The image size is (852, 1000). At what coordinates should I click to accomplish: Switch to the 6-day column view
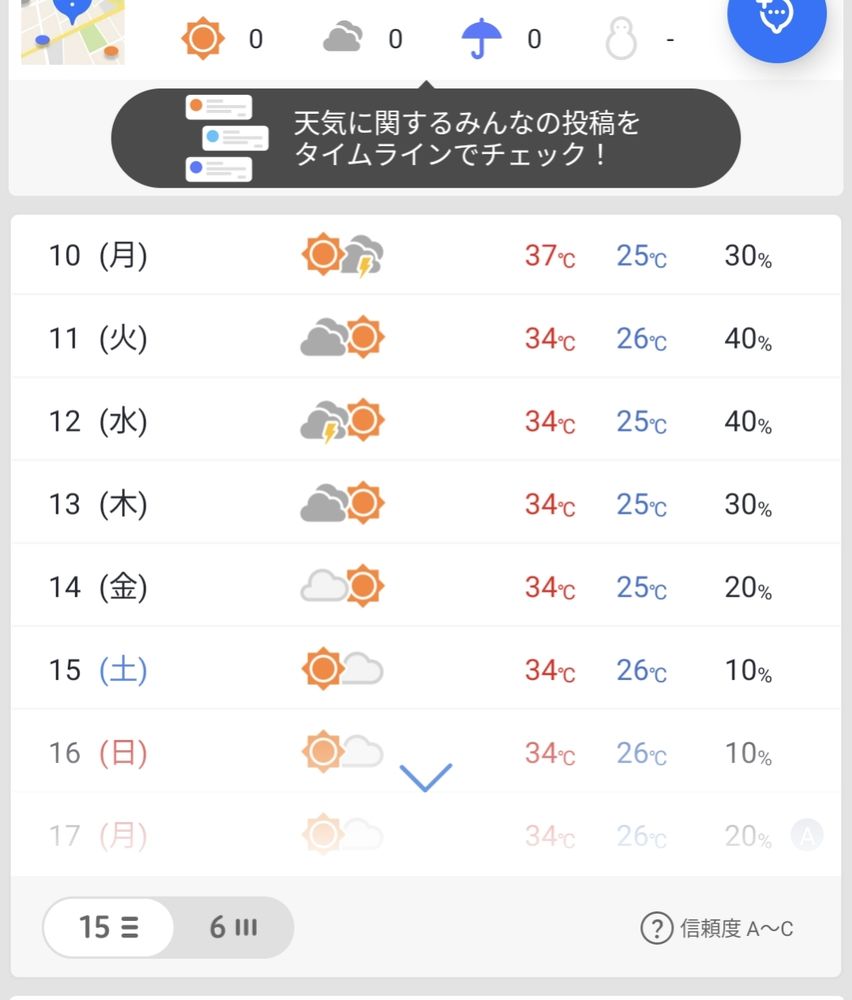pyautogui.click(x=233, y=927)
